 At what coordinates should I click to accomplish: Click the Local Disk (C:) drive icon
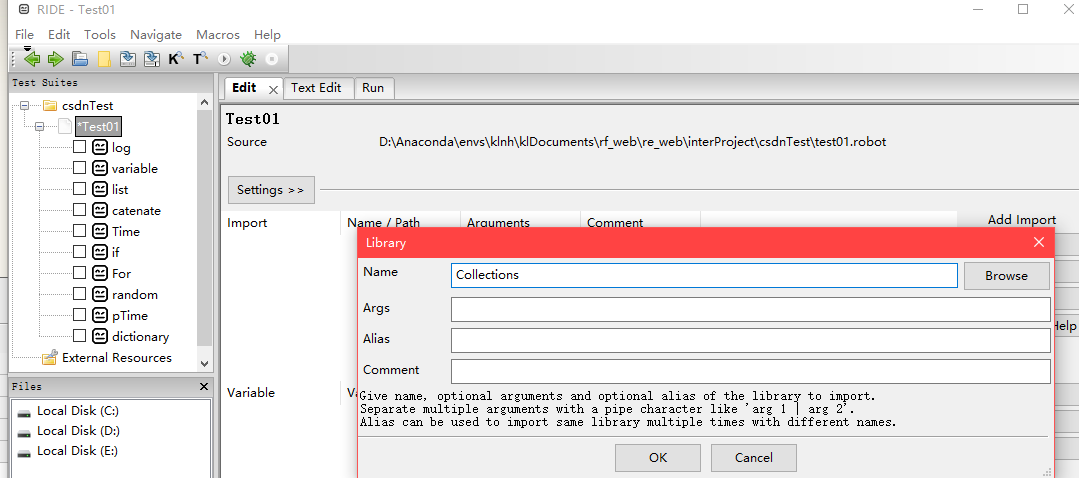(25, 412)
